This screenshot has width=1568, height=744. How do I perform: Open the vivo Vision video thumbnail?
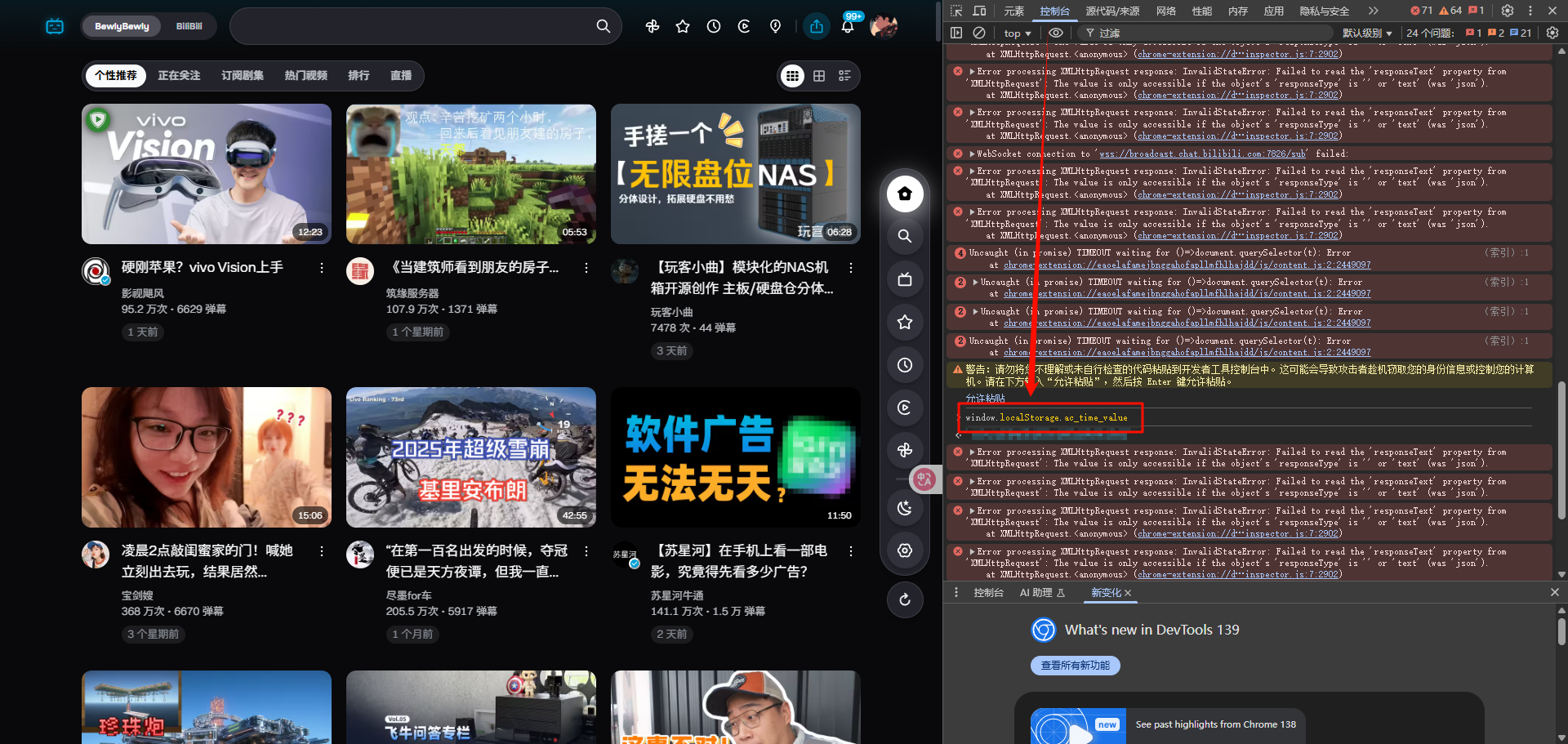(x=207, y=174)
